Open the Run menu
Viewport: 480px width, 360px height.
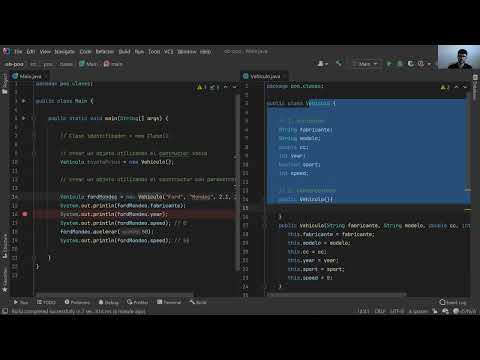coord(139,52)
